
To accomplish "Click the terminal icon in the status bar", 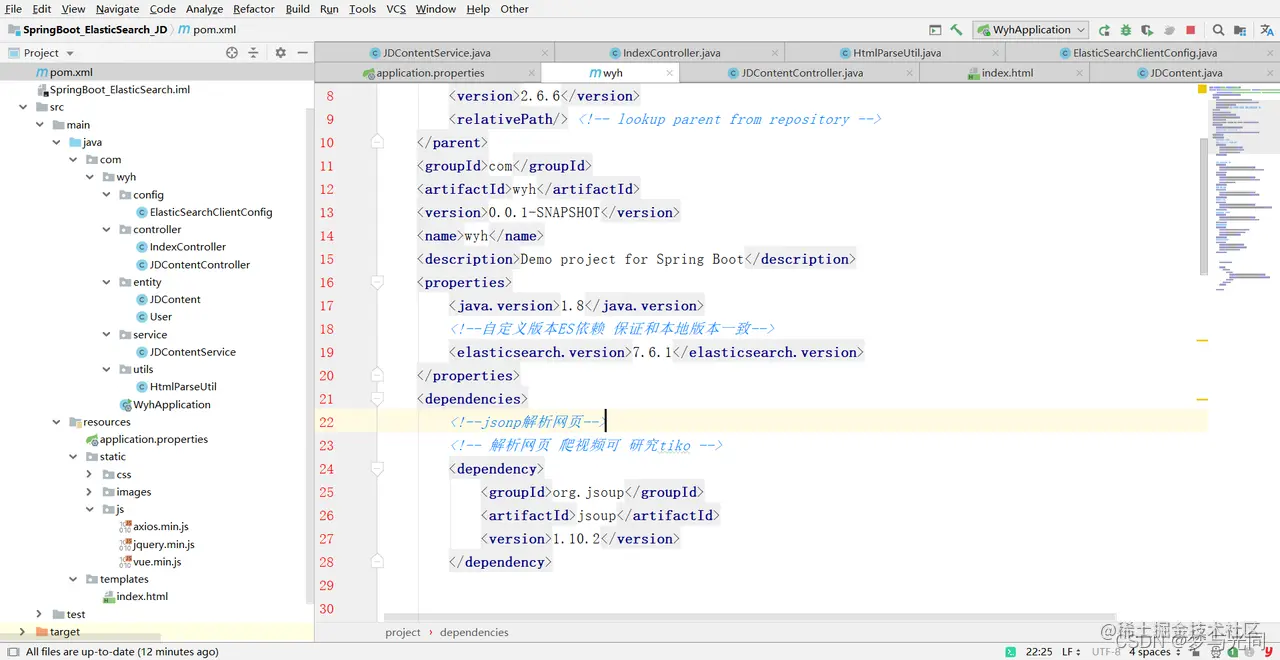I will point(1010,652).
